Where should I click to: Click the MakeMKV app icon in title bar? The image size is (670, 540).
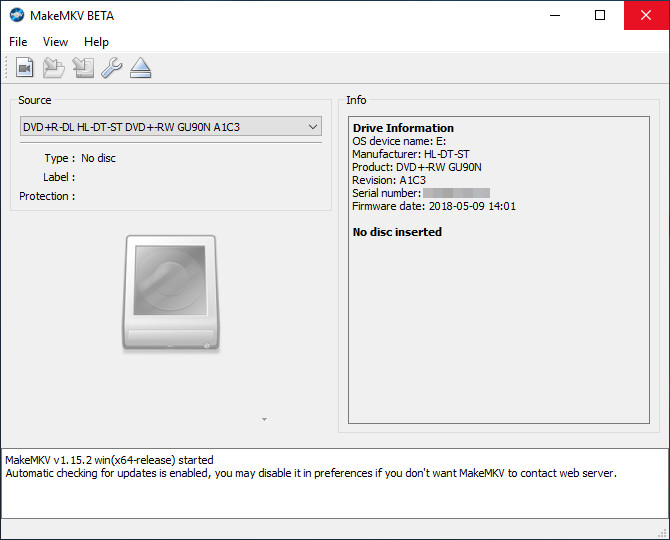pyautogui.click(x=17, y=15)
